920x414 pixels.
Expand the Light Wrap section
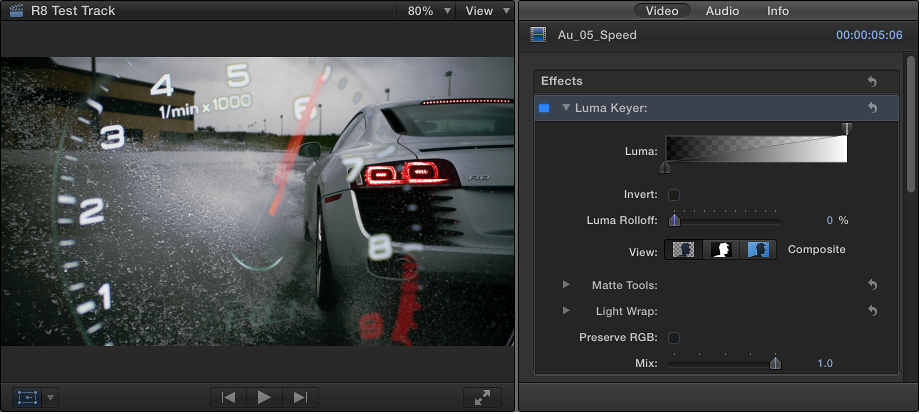tap(566, 310)
